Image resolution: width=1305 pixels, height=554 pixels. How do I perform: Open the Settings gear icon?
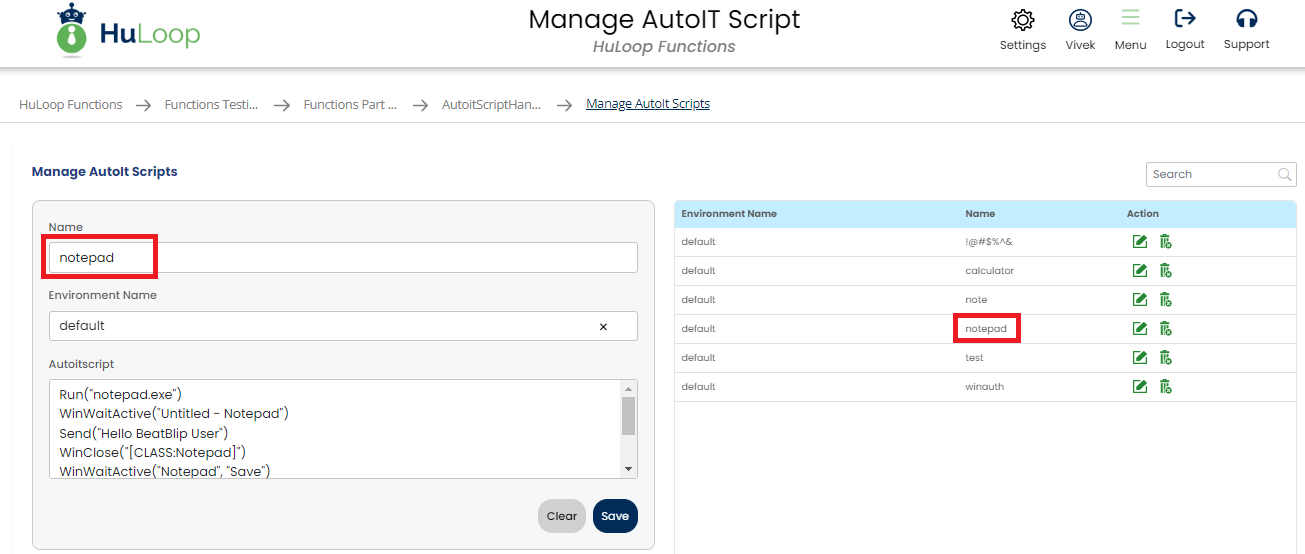click(1022, 20)
